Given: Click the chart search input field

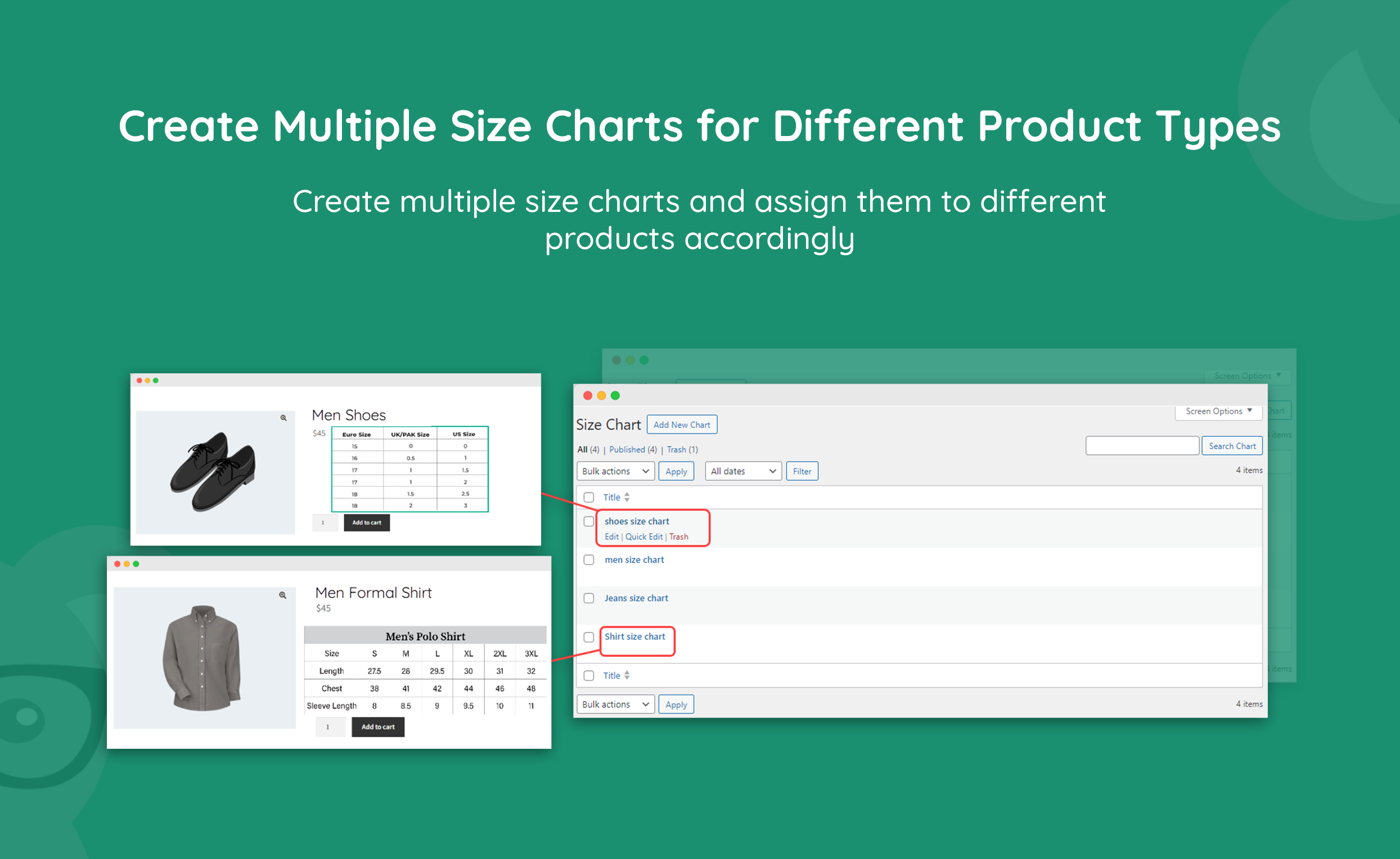Looking at the screenshot, I should [1141, 446].
